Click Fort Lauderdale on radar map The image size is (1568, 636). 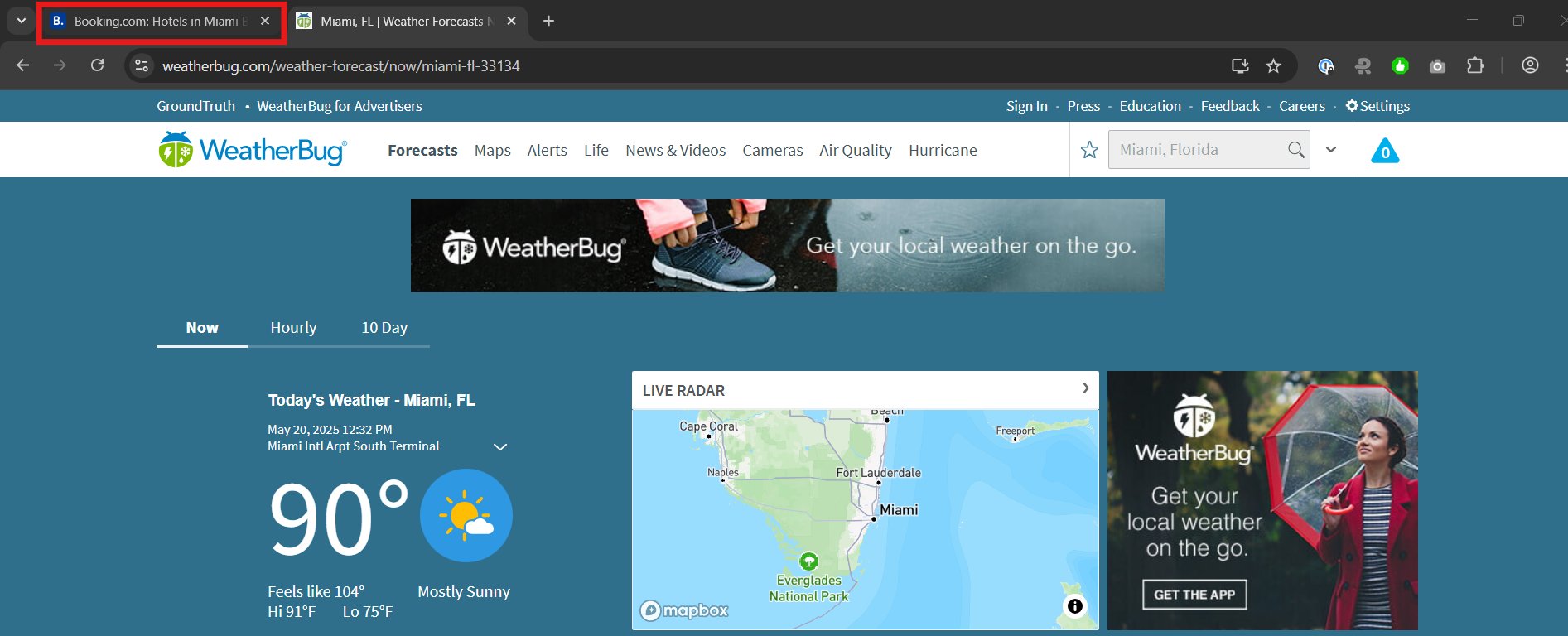click(878, 473)
